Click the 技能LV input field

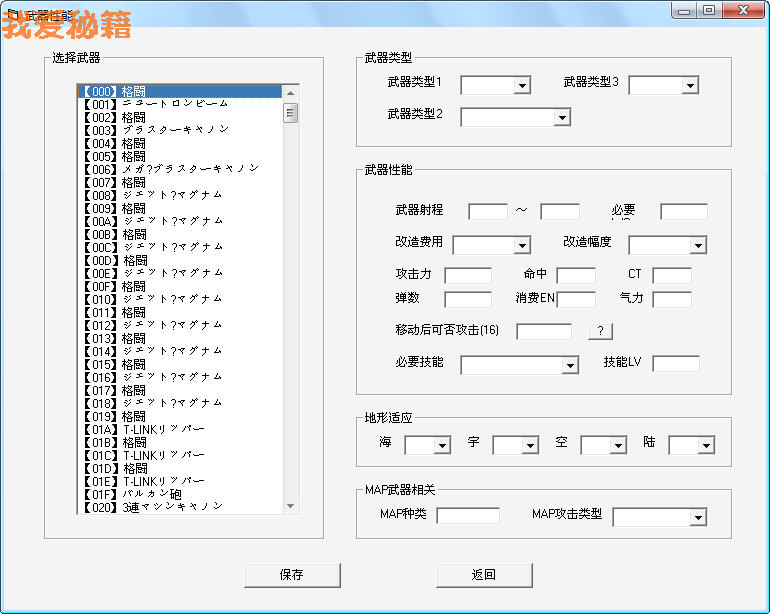click(676, 363)
